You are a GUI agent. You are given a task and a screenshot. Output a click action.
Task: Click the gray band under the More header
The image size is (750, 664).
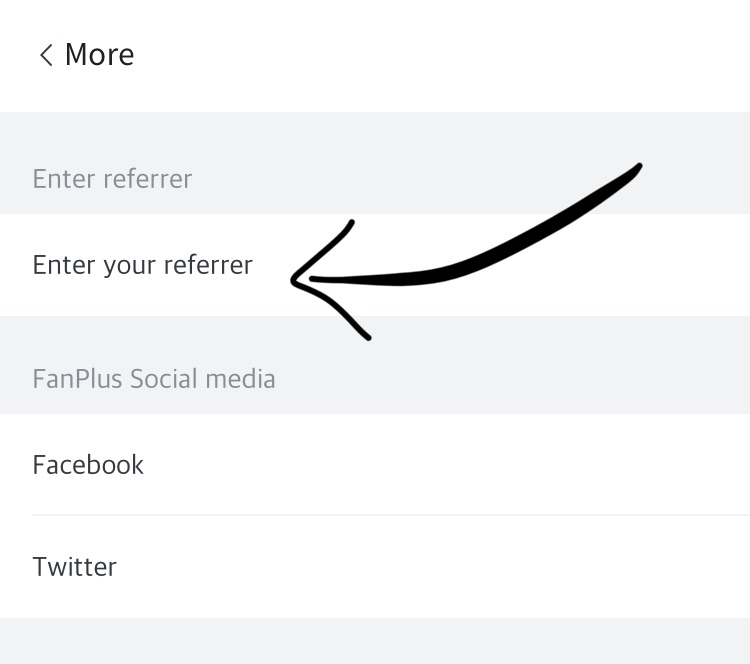click(375, 128)
